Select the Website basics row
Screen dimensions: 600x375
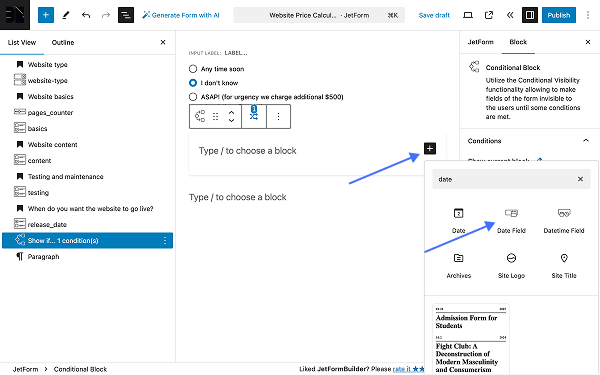coord(87,96)
